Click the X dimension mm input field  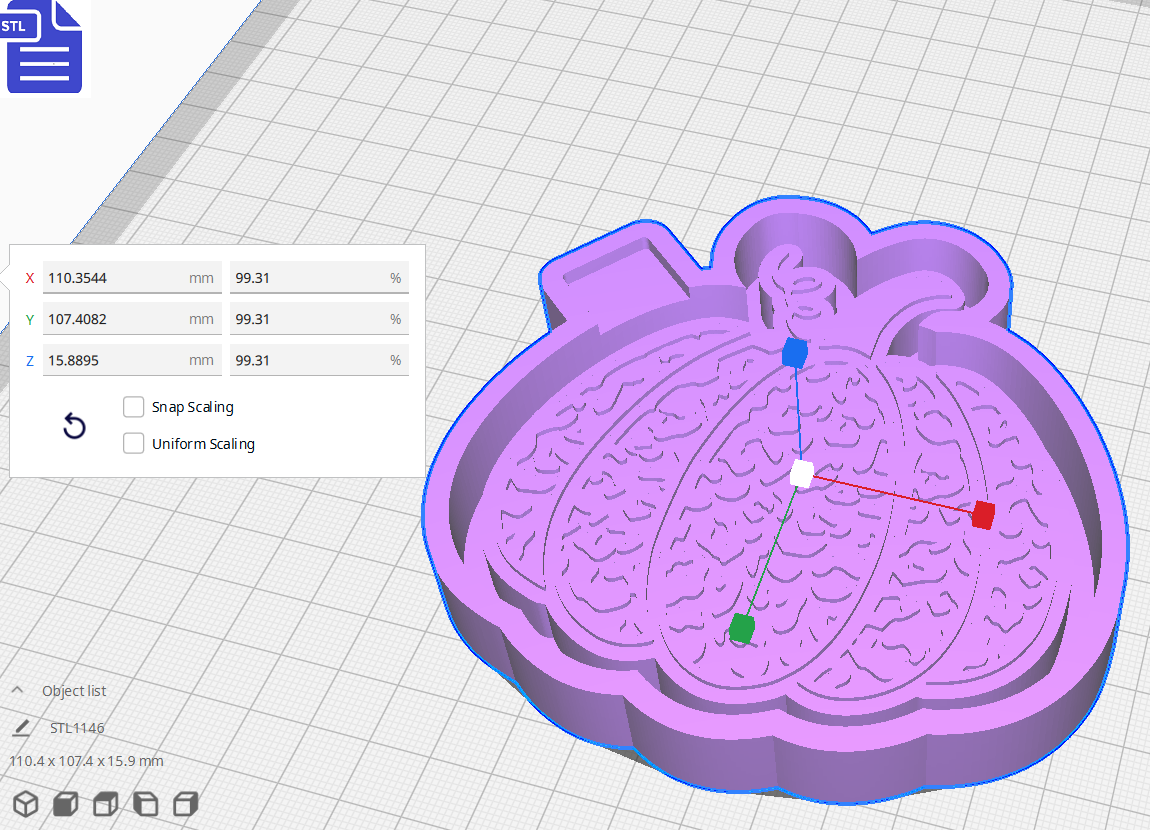[131, 277]
